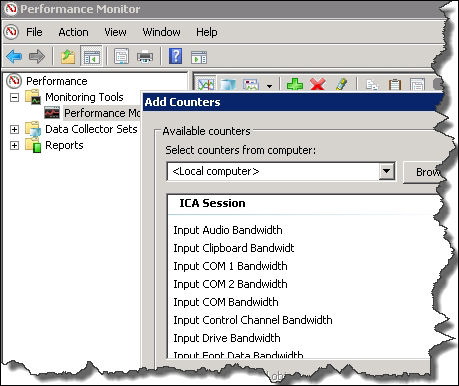
Task: Toggle Show/Hide Console Tree toolbar icon
Action: pos(92,56)
